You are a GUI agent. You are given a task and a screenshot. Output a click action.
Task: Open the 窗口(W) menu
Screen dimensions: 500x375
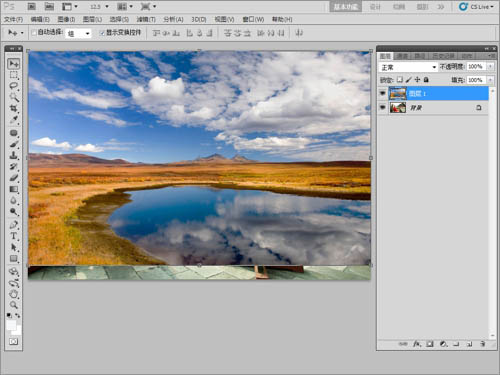tap(253, 20)
